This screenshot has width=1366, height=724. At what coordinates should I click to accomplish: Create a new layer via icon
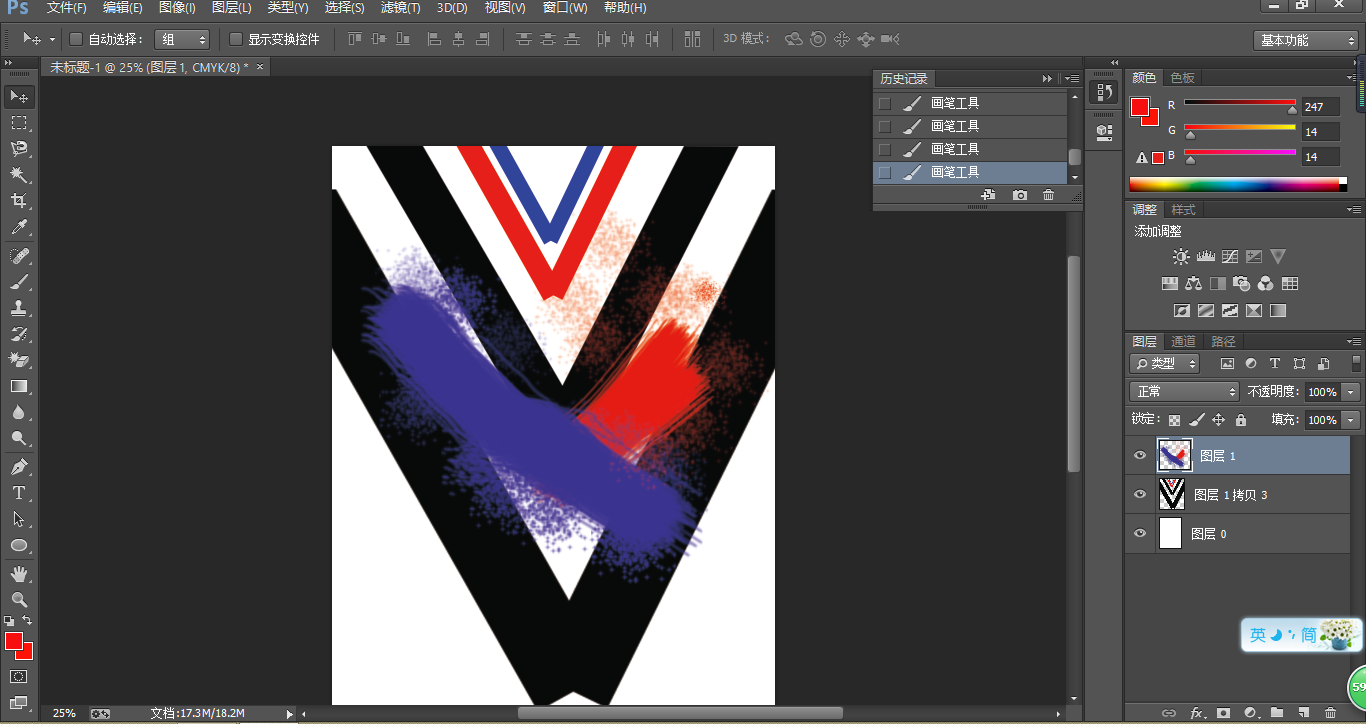coord(1303,713)
